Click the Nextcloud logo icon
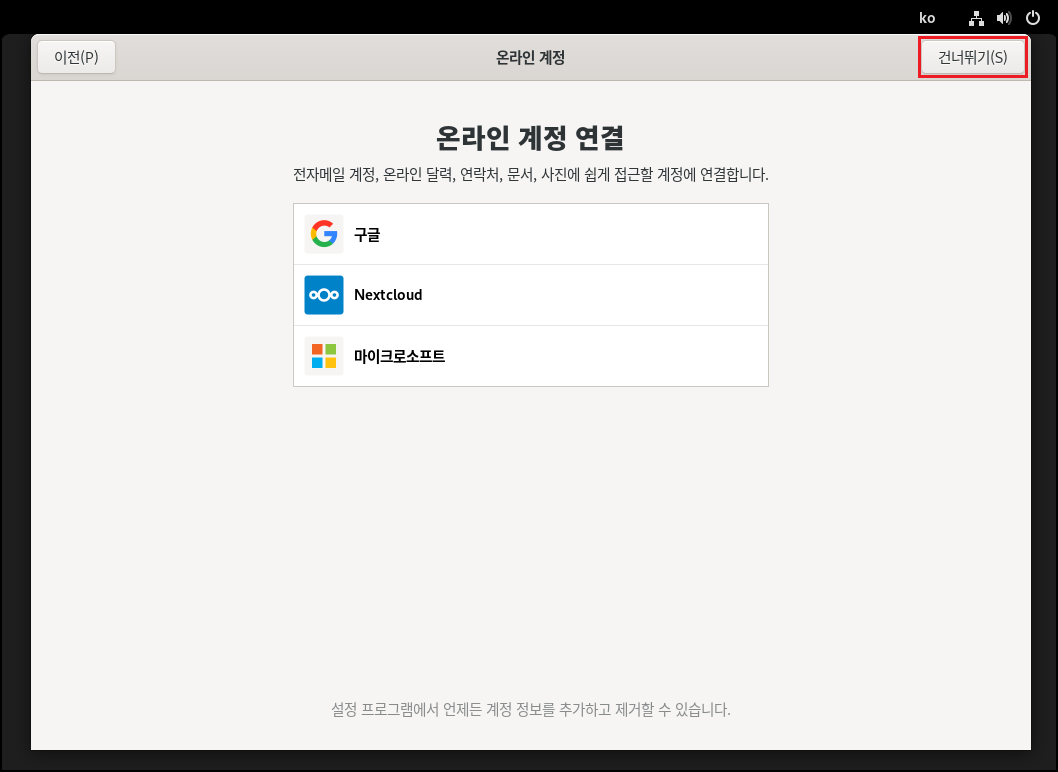The height and width of the screenshot is (772, 1058). click(x=324, y=295)
